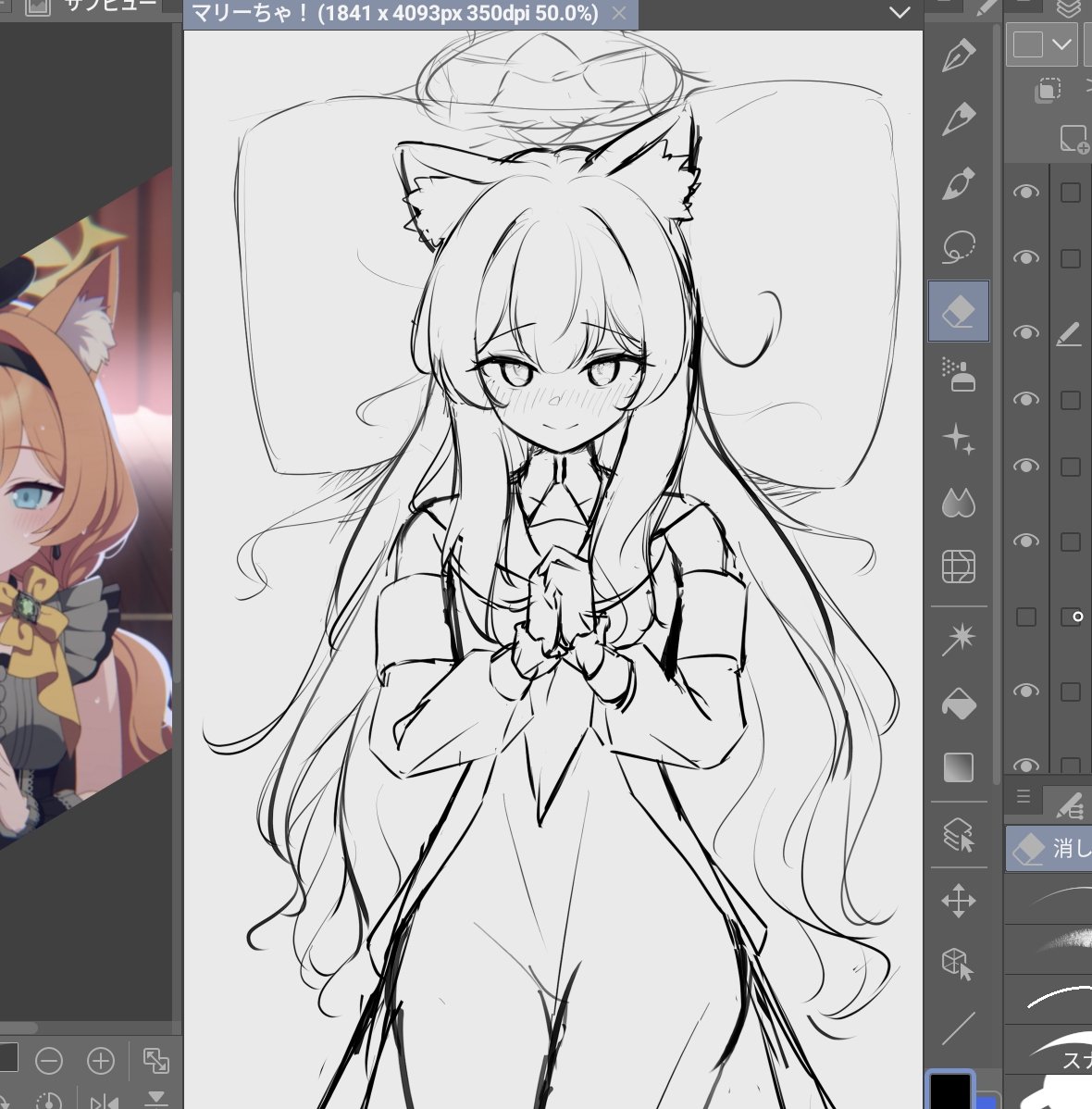Toggle the pencil draft icon on third layer

(1069, 333)
